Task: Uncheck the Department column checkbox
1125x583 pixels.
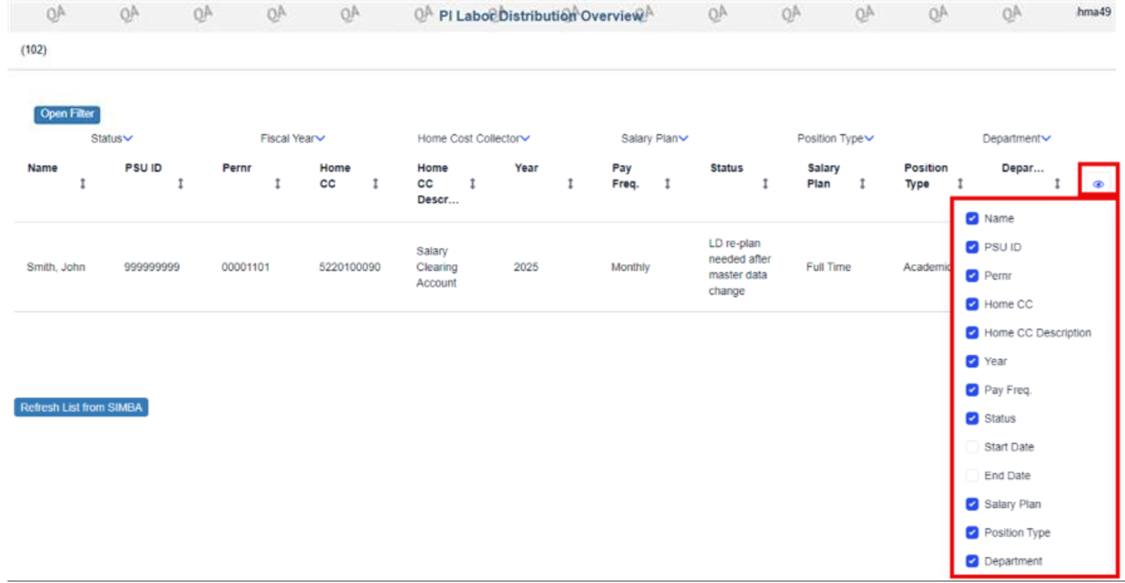Action: pos(972,561)
